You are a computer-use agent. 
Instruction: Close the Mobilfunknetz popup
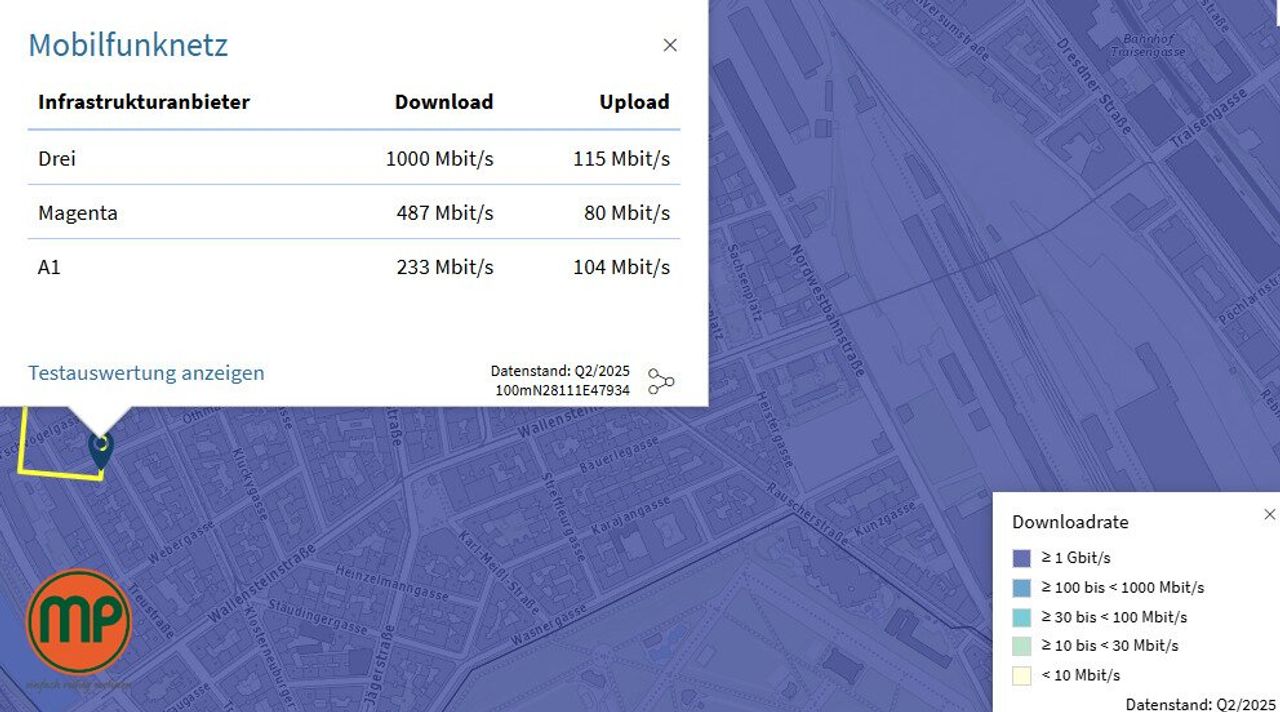pyautogui.click(x=670, y=45)
